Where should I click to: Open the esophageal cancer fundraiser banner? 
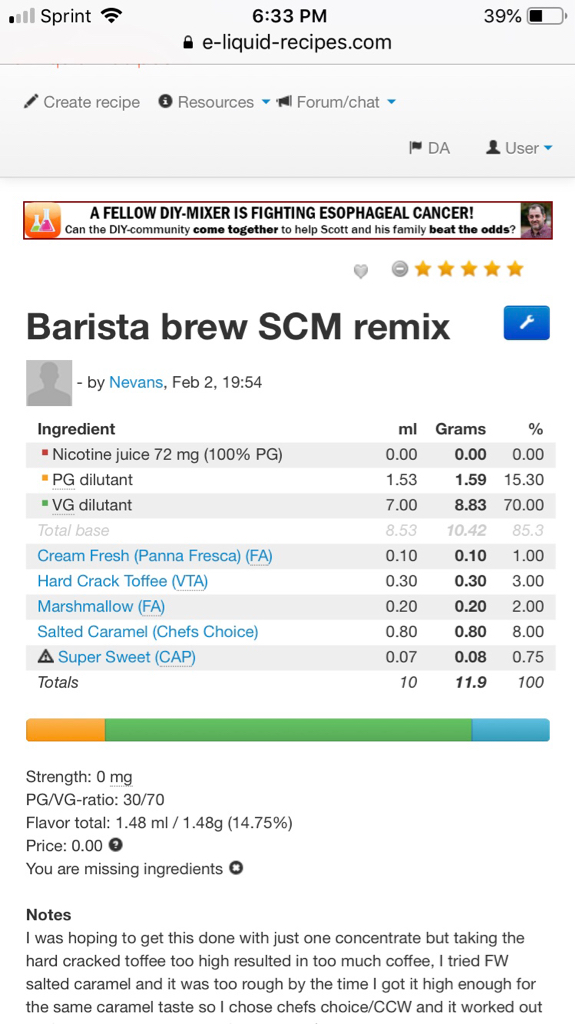pyautogui.click(x=288, y=221)
